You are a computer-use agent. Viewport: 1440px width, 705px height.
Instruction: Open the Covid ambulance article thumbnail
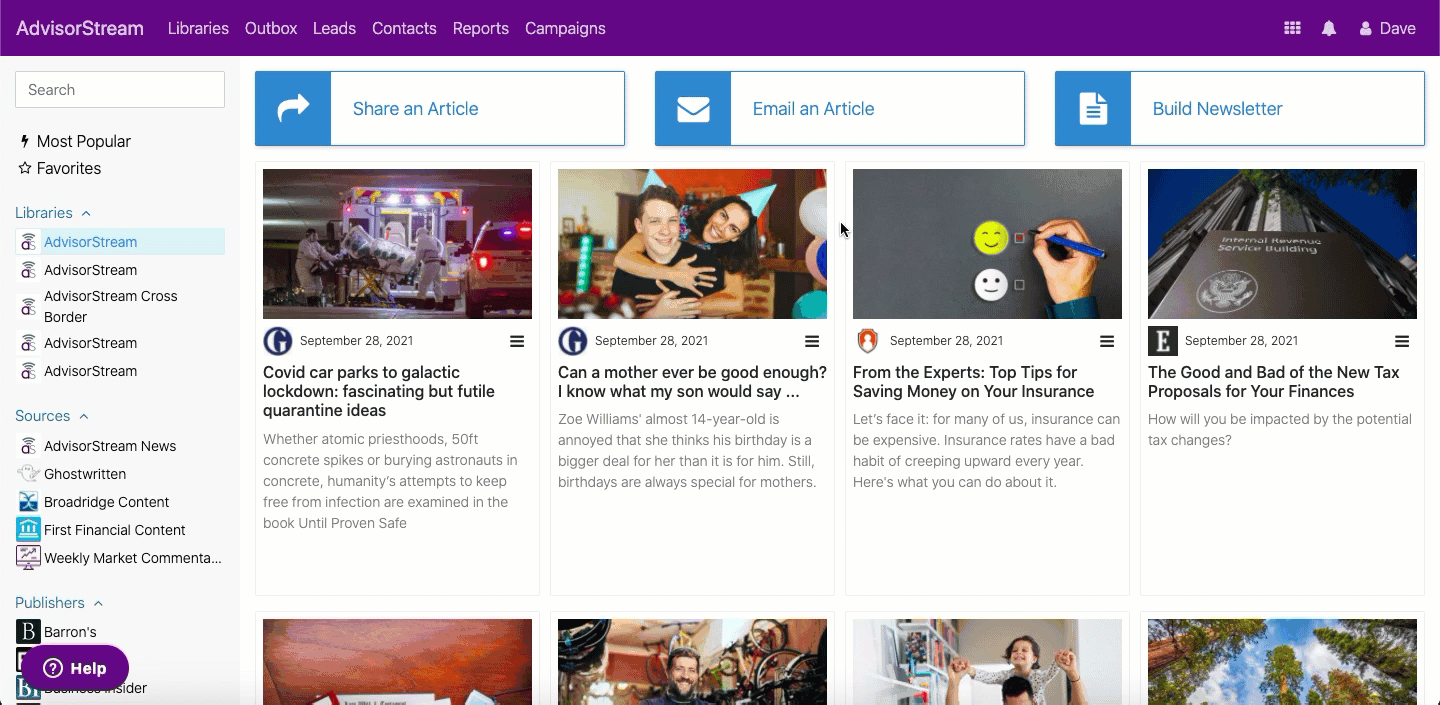(397, 244)
